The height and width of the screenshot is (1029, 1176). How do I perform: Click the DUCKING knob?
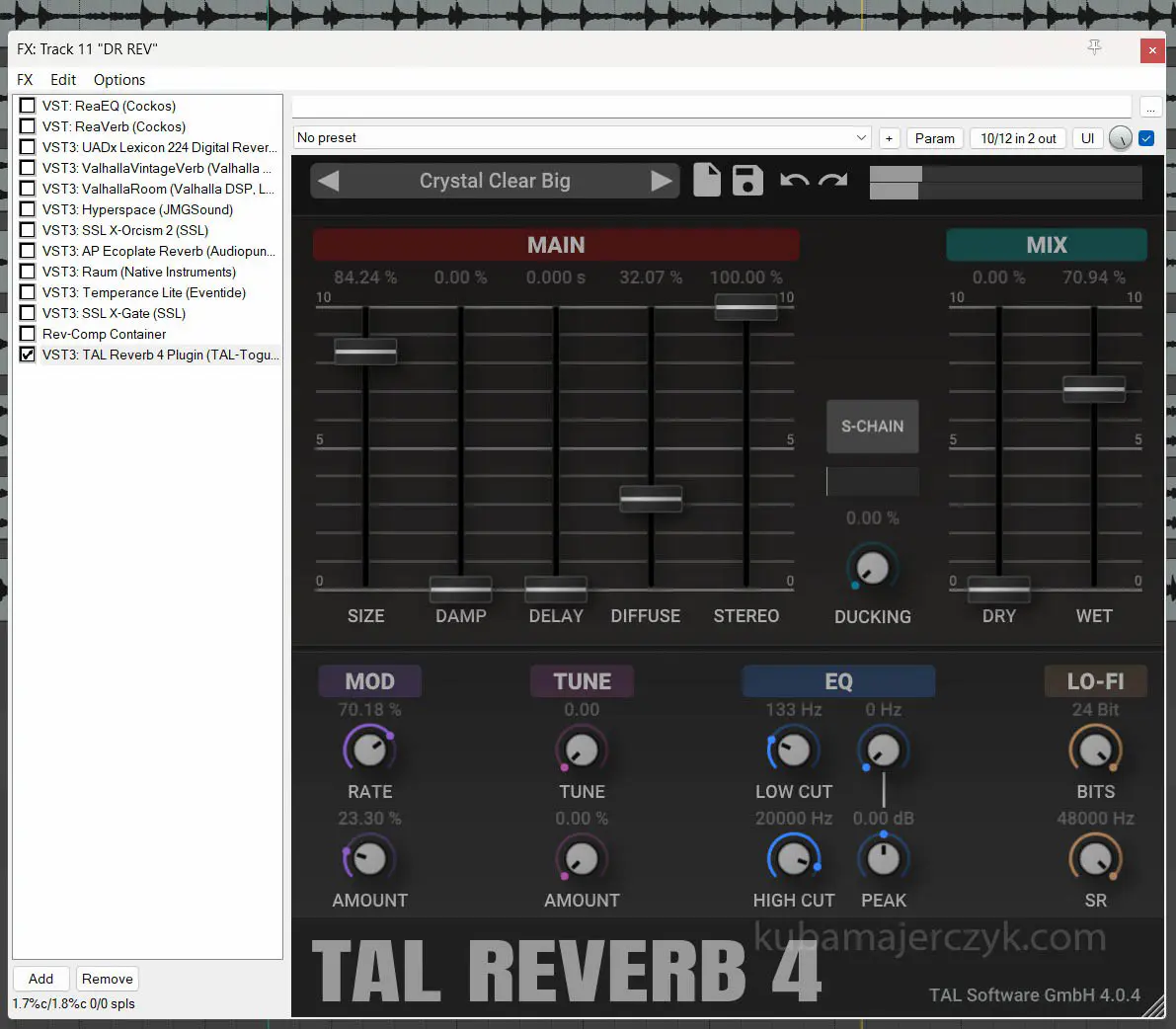pos(872,568)
